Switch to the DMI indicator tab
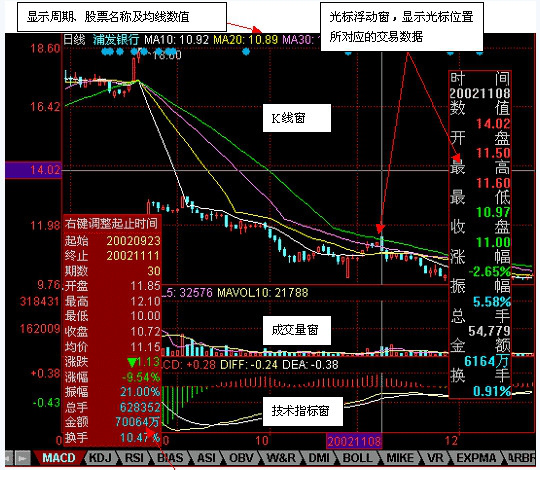Viewport: 540px width, 488px height. click(319, 458)
